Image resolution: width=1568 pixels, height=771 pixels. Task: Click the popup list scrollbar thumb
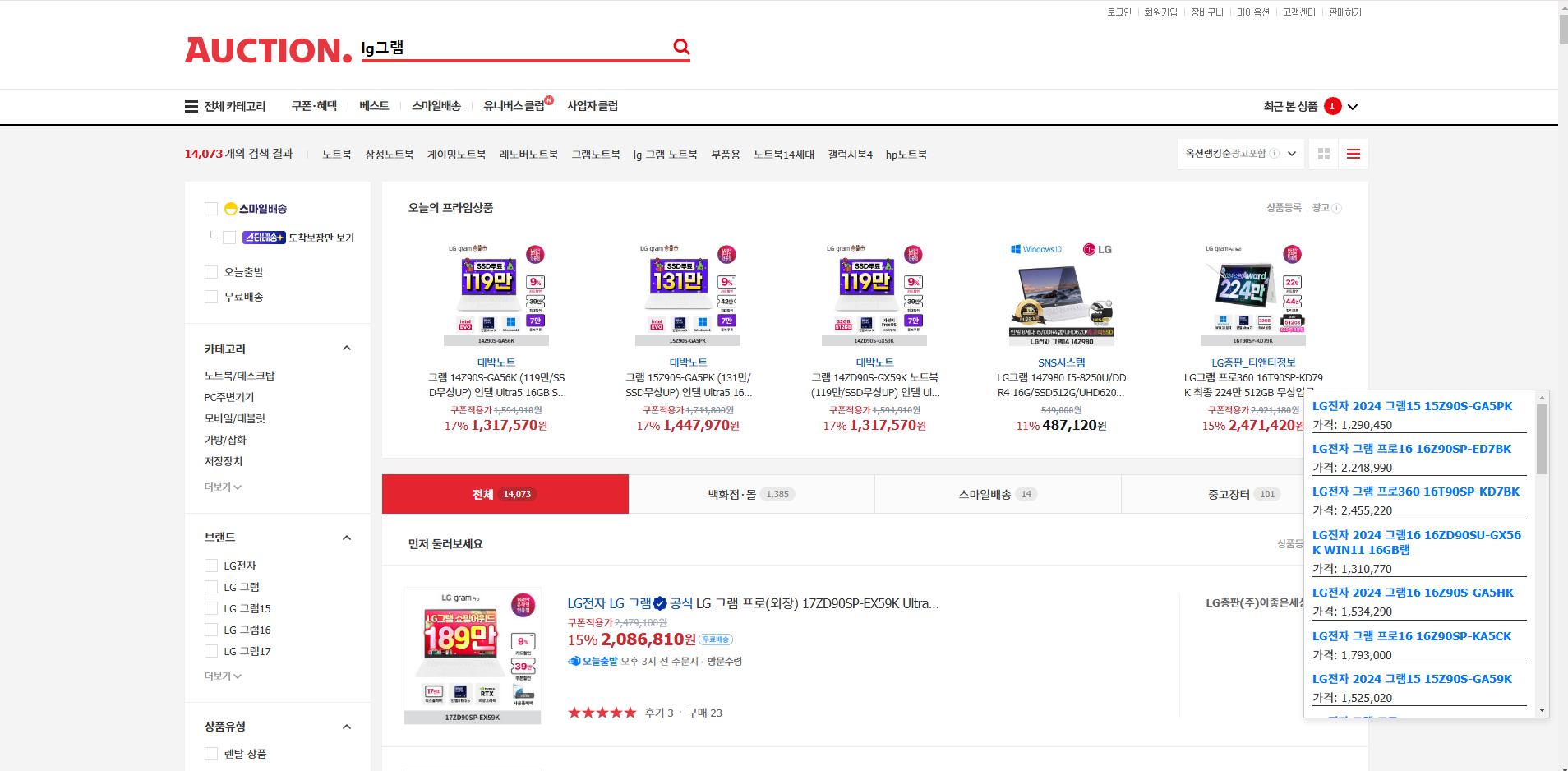pos(1542,439)
